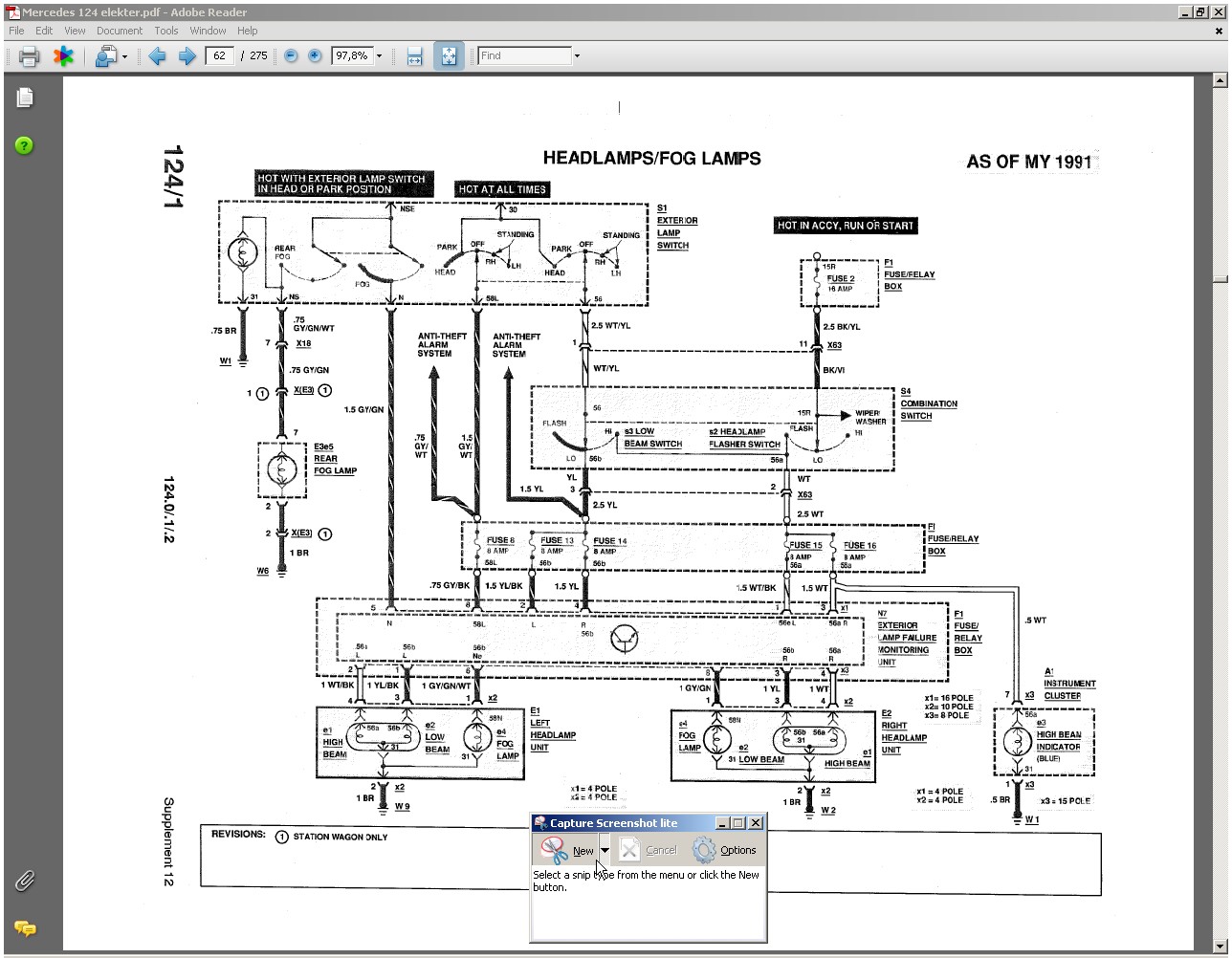The image size is (1232, 958).
Task: Open the Pages panel in the left sidebar
Action: click(25, 97)
